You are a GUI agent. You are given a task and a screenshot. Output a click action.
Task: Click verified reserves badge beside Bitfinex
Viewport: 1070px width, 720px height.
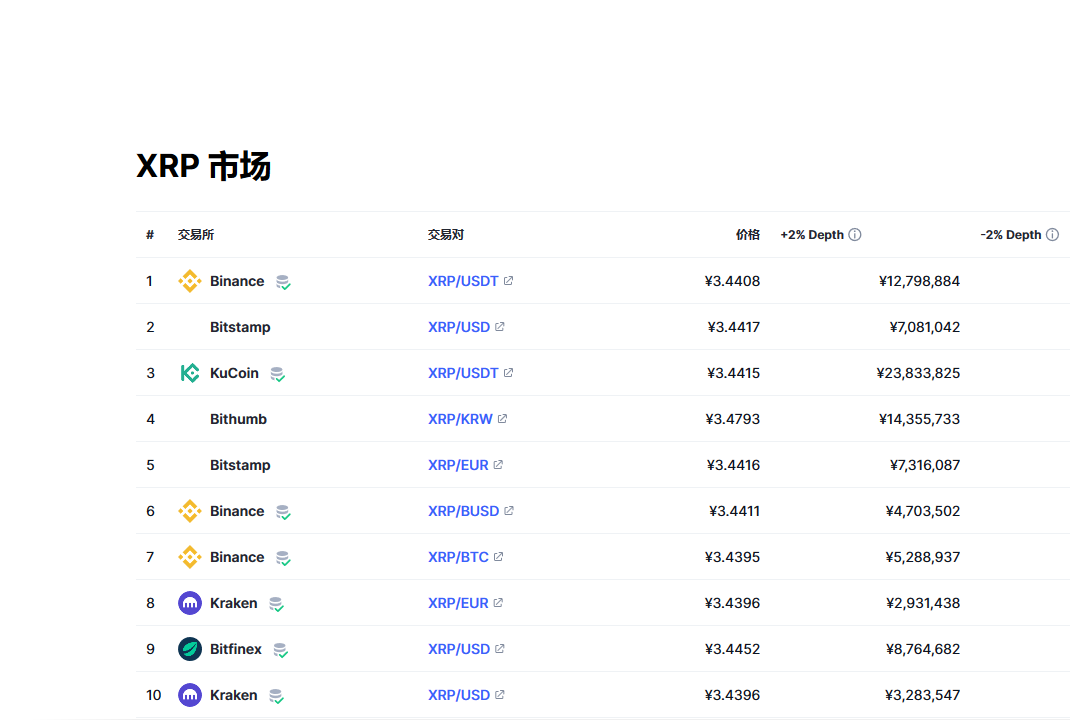point(280,650)
